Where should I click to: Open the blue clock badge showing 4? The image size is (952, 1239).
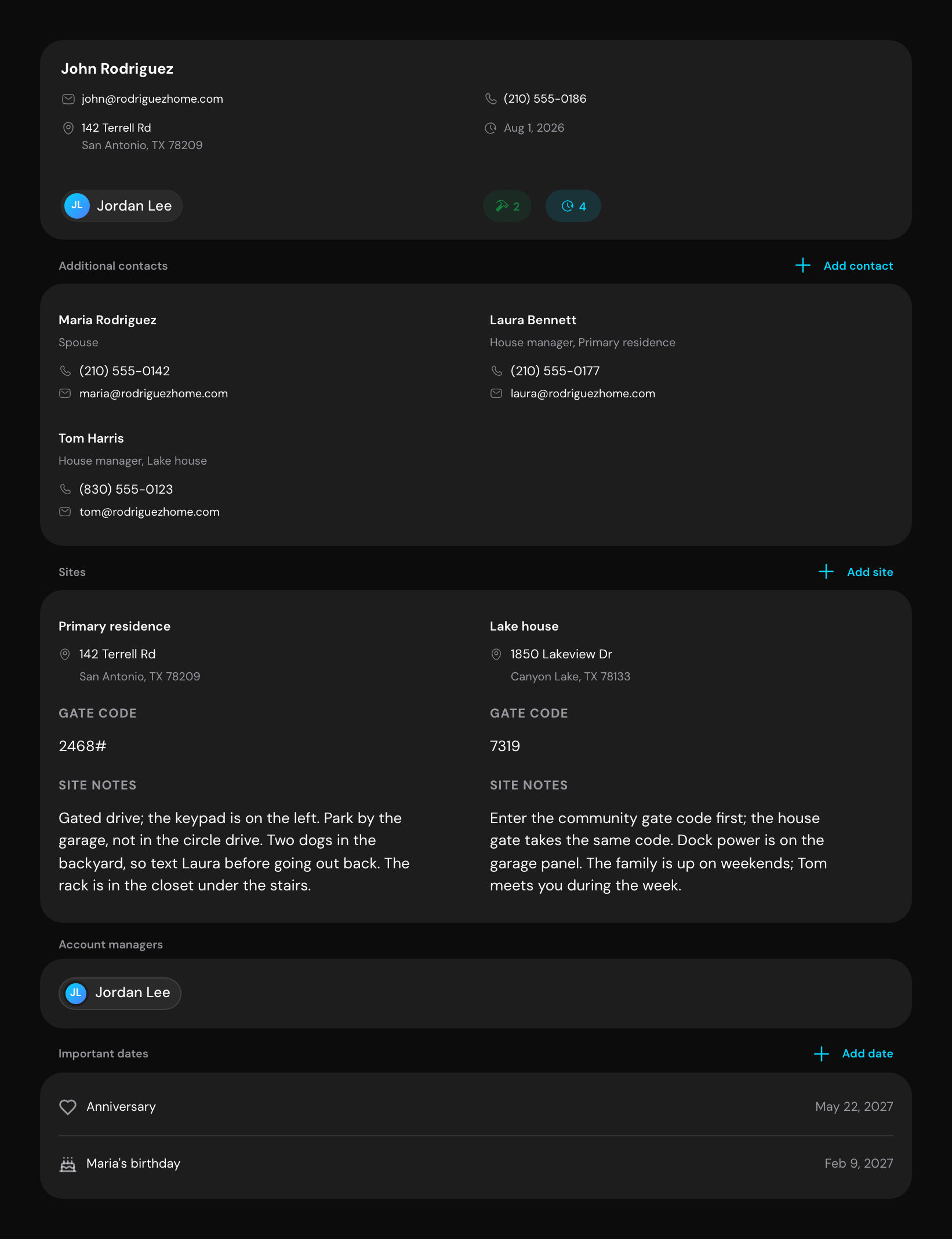click(573, 206)
